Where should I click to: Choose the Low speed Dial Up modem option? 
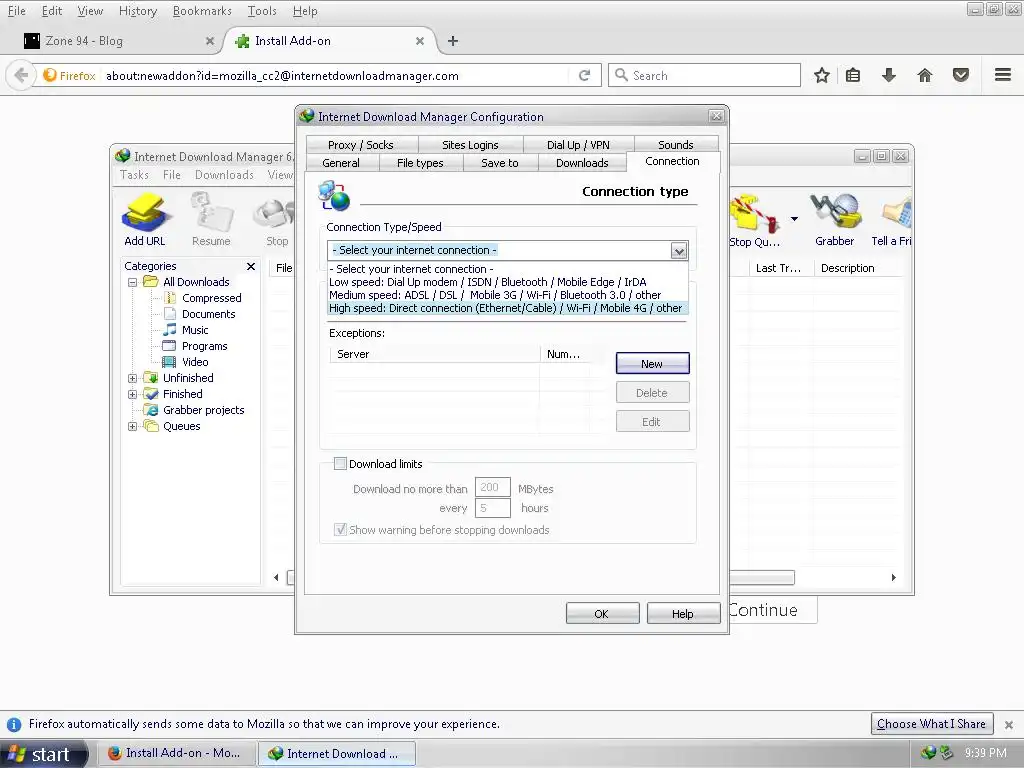(507, 282)
